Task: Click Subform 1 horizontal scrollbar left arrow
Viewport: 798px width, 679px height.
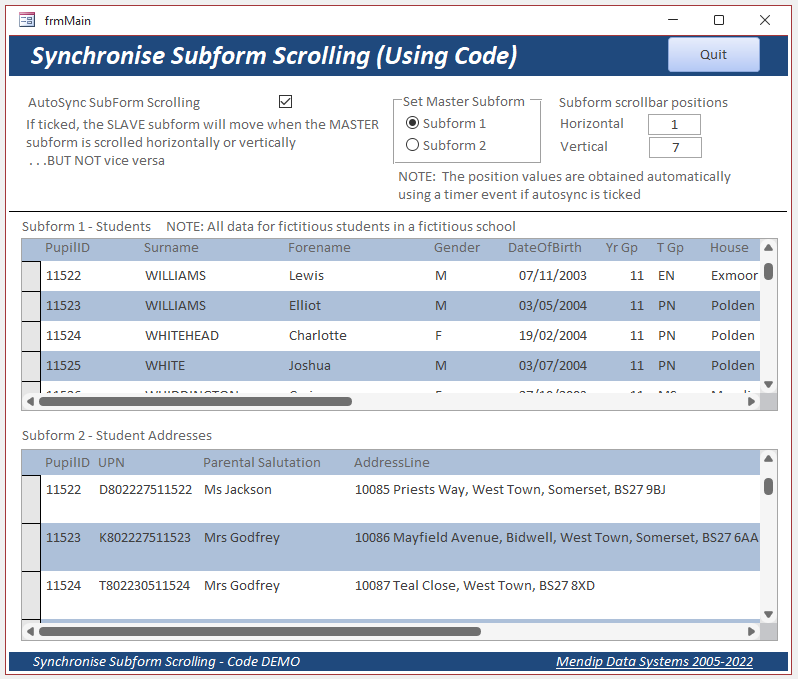Action: [30, 401]
